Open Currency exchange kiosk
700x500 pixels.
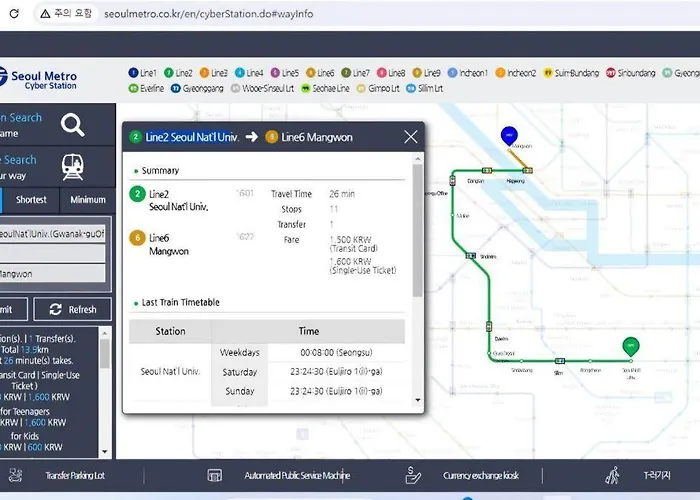pos(481,475)
